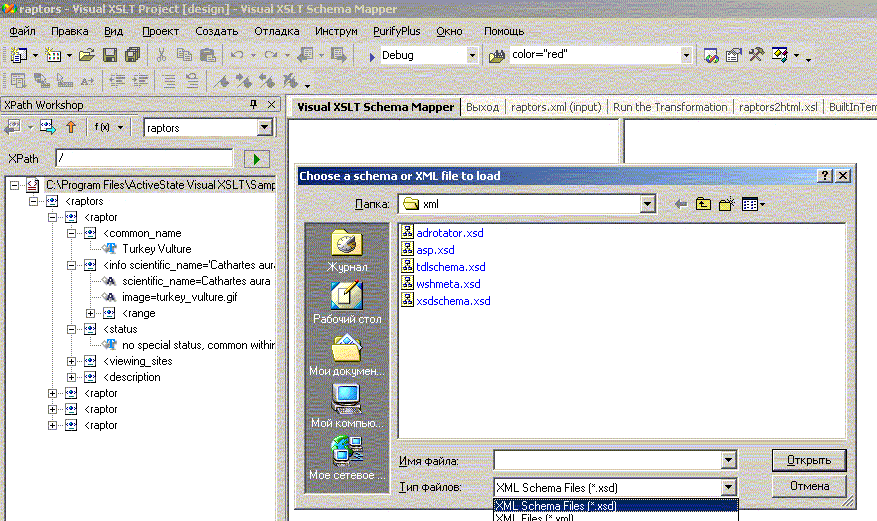
Task: Click the Save floppy disk icon
Action: (110, 55)
